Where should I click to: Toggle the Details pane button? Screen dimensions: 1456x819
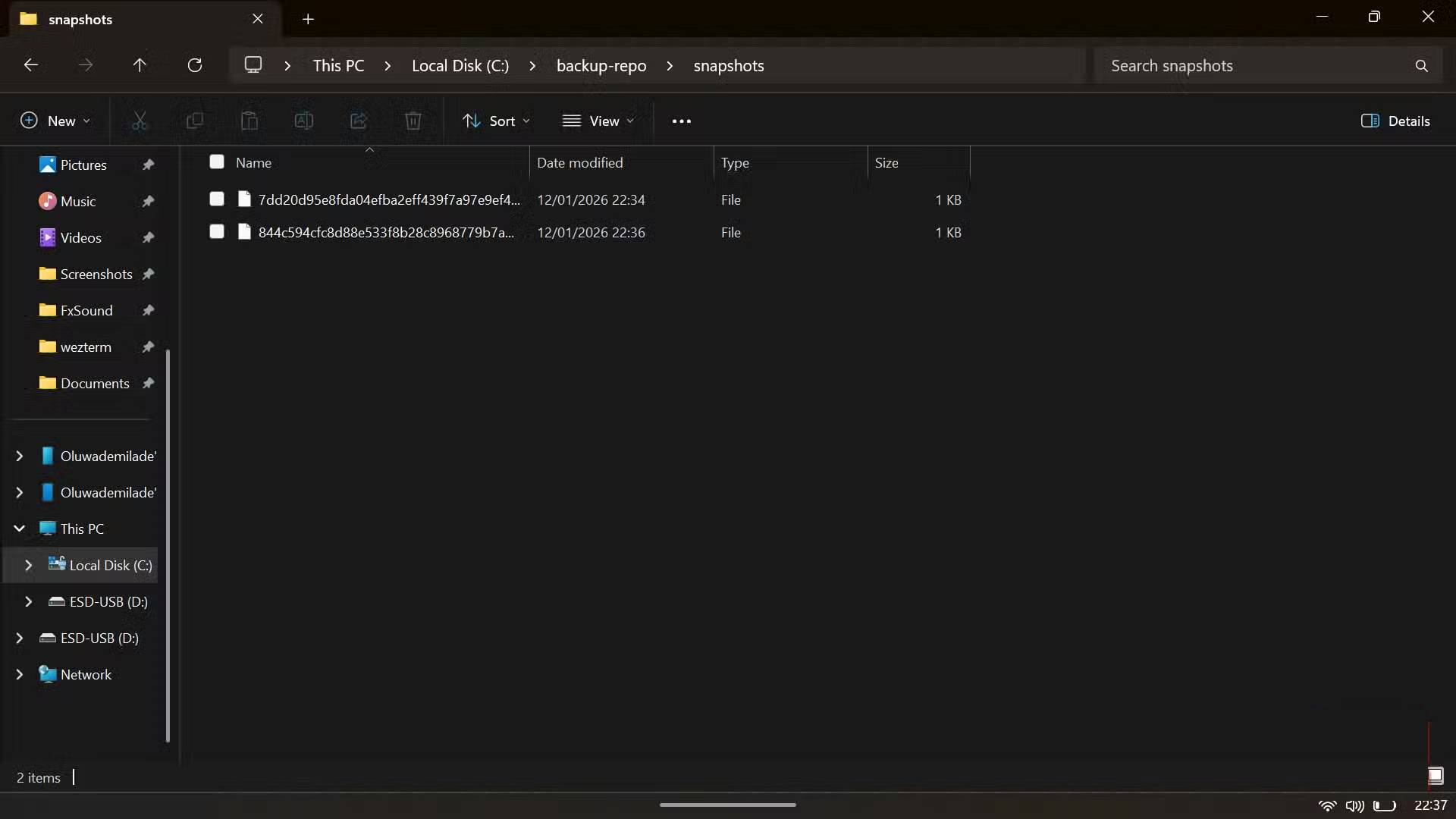1395,121
